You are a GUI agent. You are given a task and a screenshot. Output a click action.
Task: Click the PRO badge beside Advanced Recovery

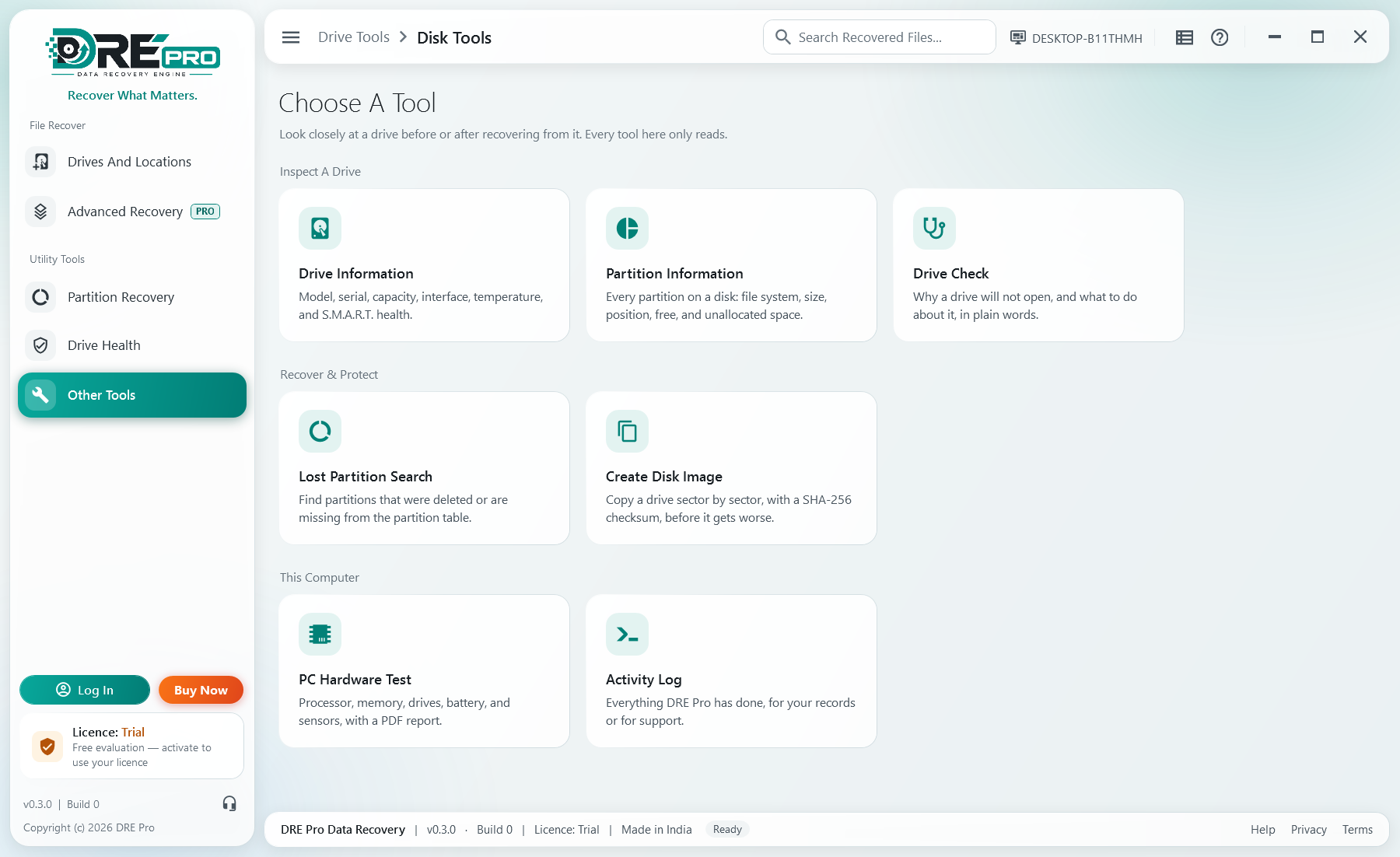pyautogui.click(x=205, y=212)
